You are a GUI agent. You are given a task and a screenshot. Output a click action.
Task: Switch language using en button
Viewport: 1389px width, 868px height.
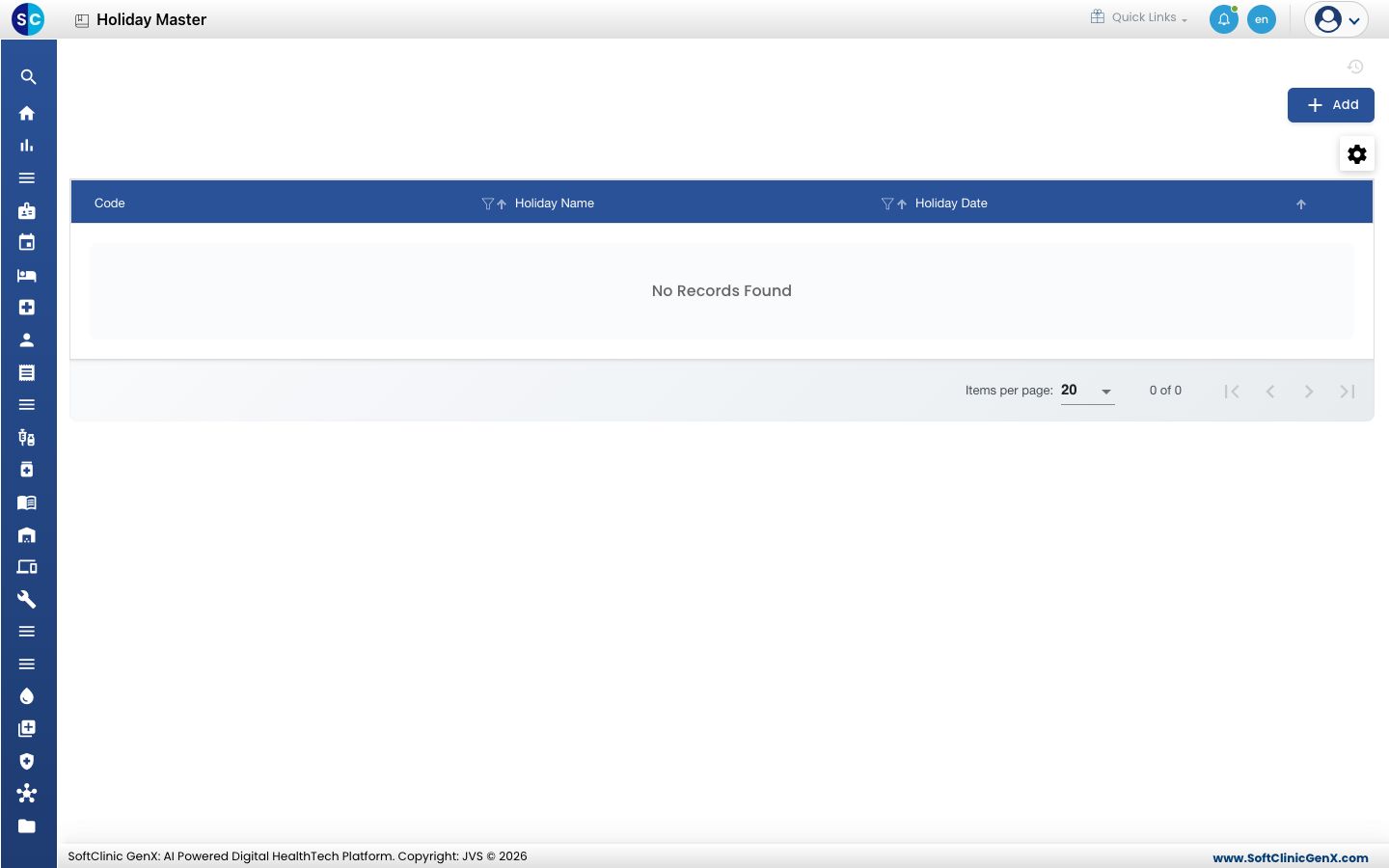point(1262,19)
